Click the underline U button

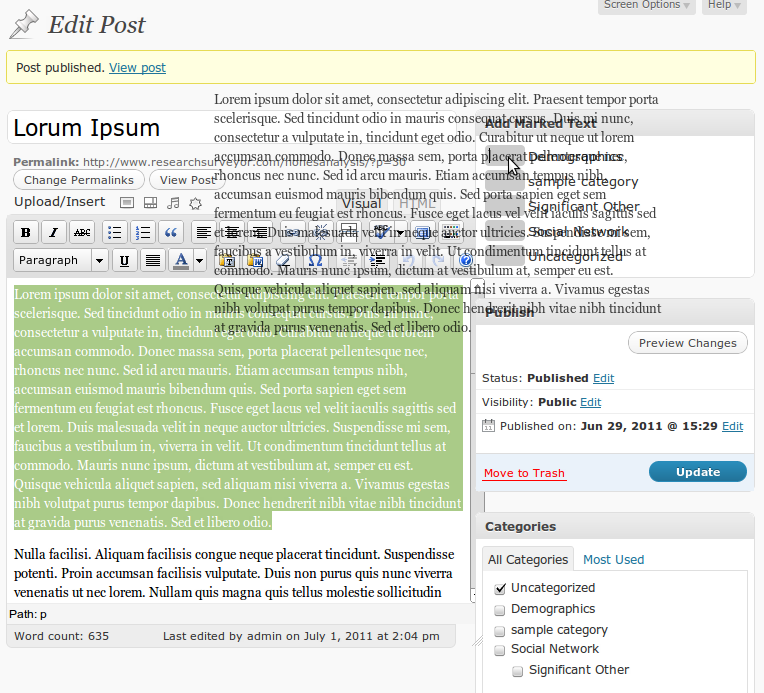coord(124,261)
